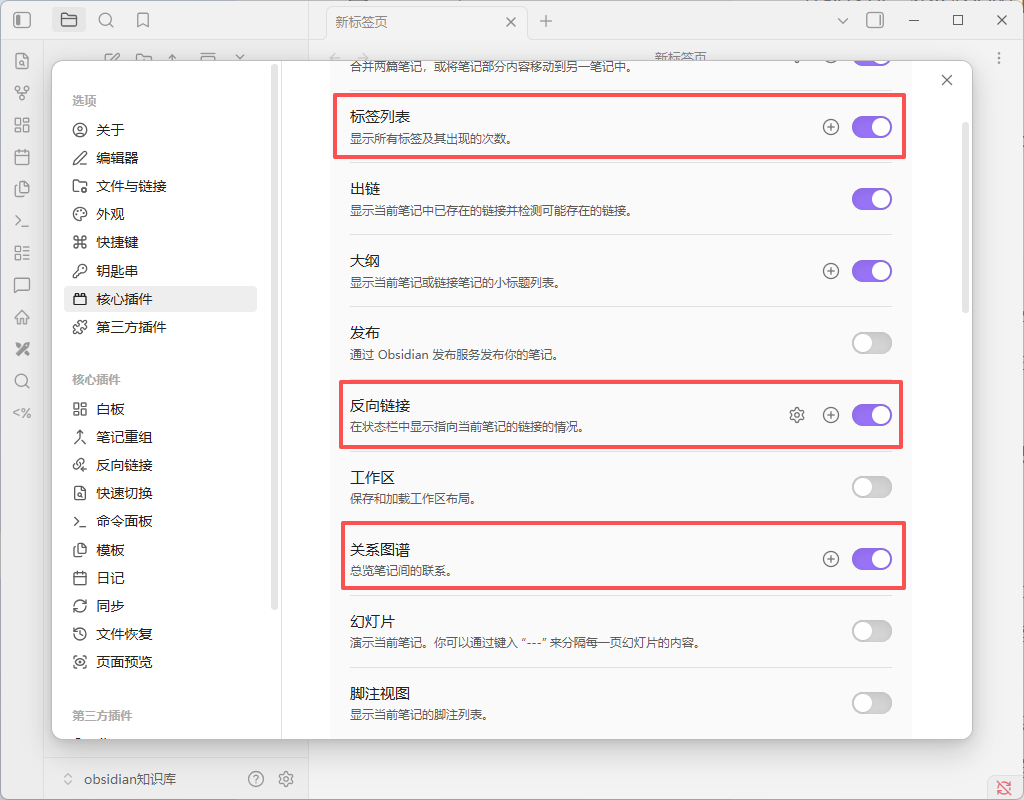This screenshot has width=1024, height=800.
Task: Disable the 标签列表 toggle
Action: coord(872,127)
